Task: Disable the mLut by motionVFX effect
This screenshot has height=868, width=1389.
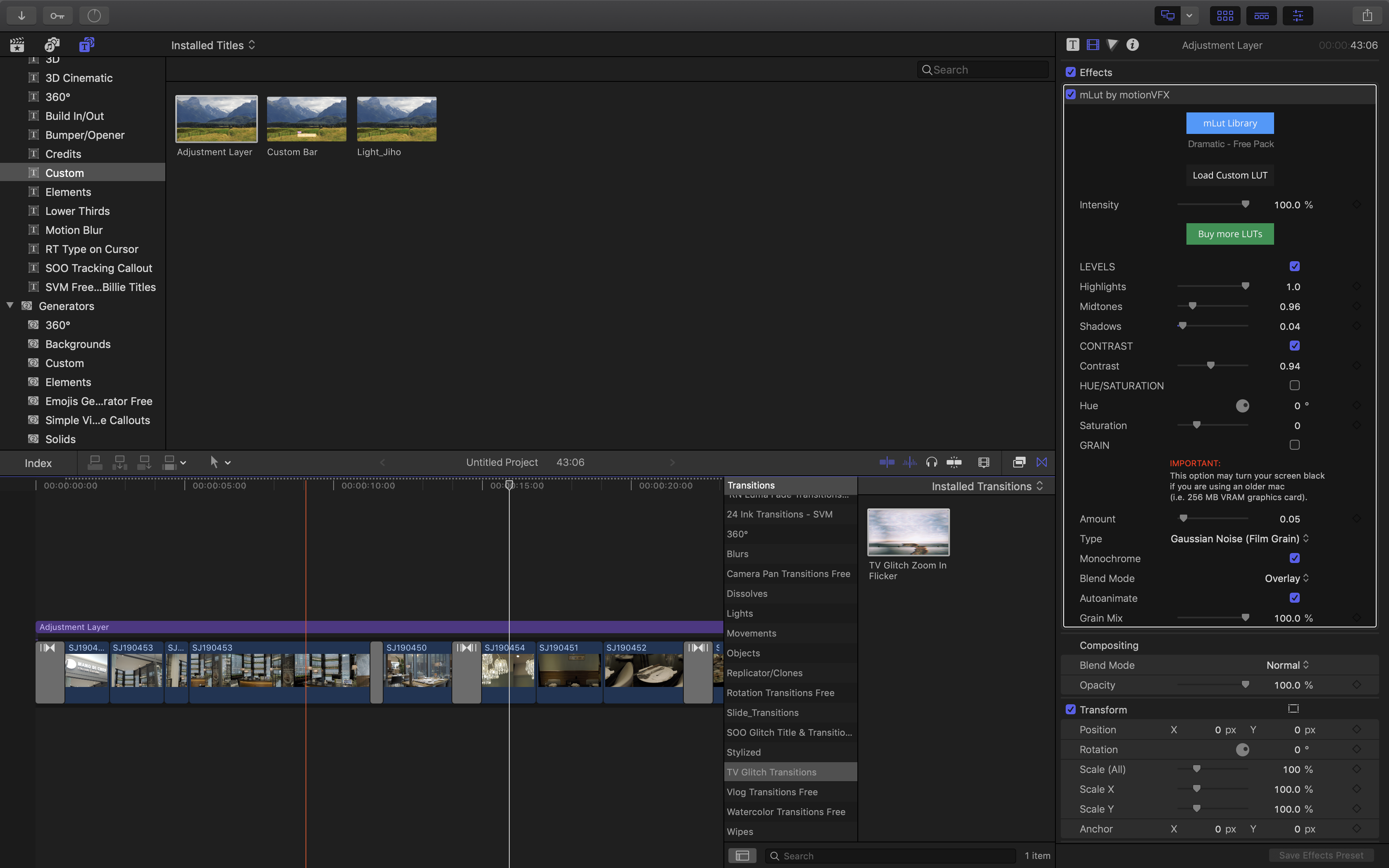Action: pos(1071,95)
